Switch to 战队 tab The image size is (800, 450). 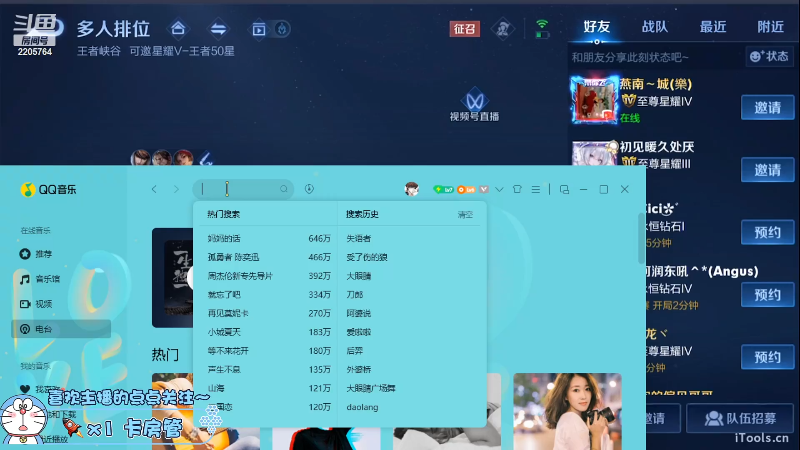655,27
